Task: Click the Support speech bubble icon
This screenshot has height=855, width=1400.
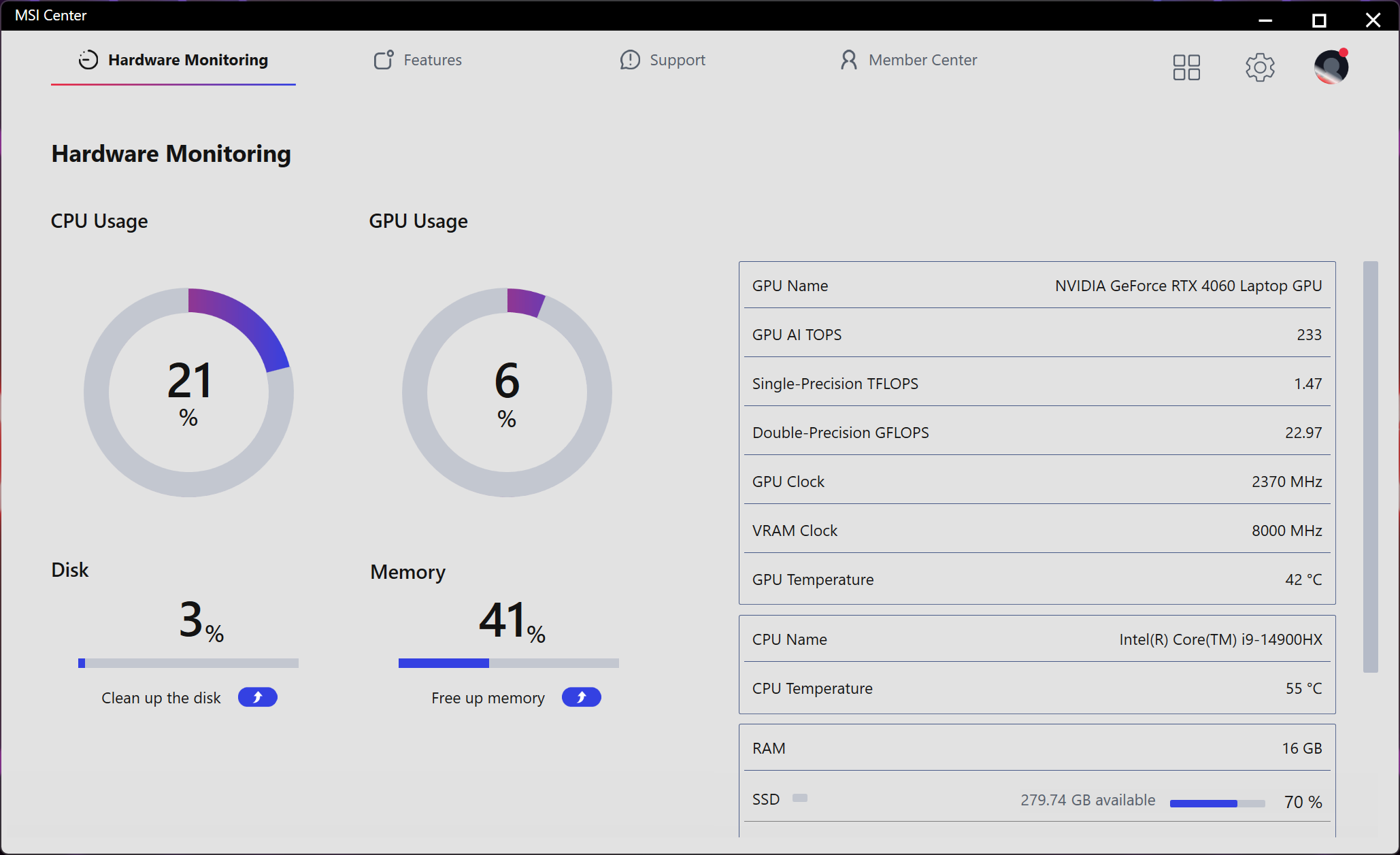Action: [x=630, y=60]
